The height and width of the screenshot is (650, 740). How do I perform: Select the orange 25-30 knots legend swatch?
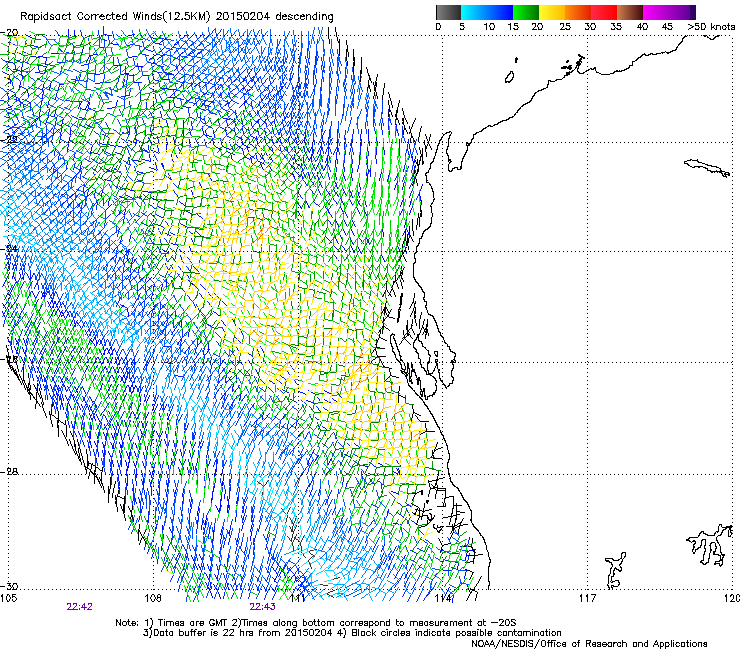[x=578, y=12]
